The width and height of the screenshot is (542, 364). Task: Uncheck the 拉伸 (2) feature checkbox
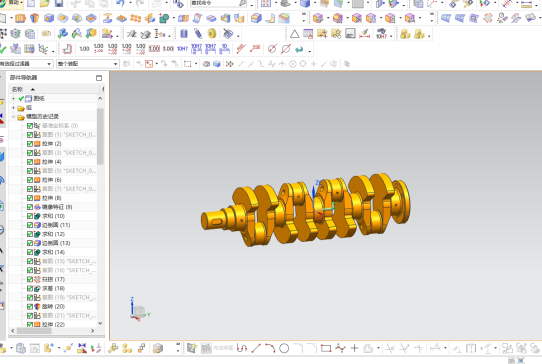(x=30, y=144)
